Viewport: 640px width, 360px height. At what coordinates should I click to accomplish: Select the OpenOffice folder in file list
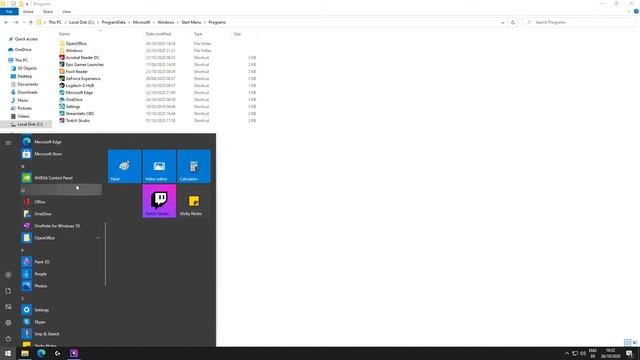pyautogui.click(x=76, y=43)
